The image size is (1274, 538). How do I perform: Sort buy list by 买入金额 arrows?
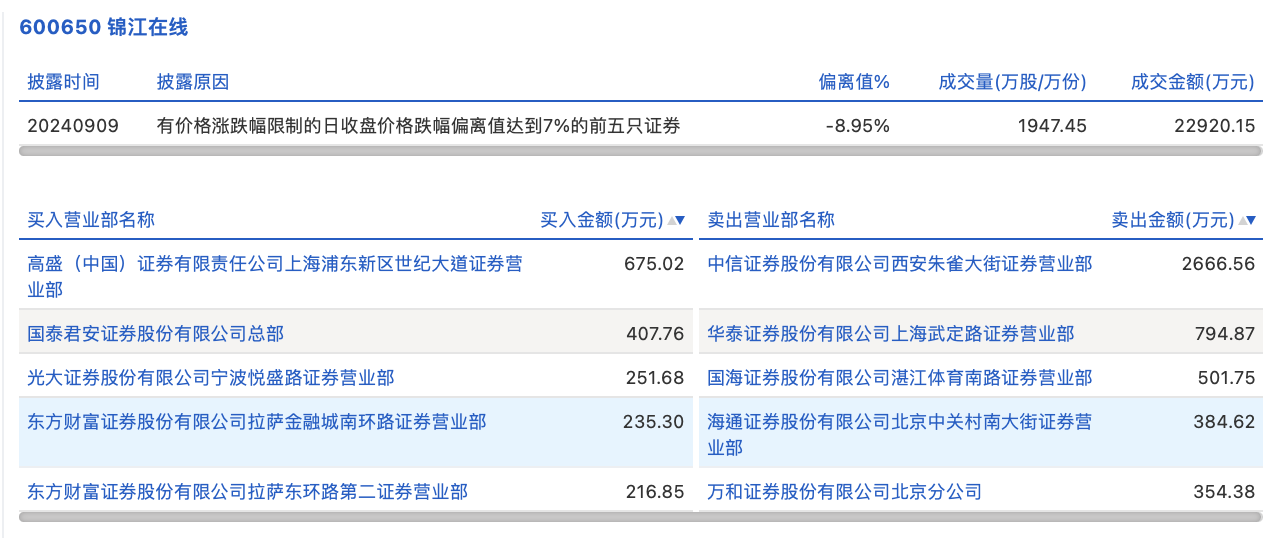click(x=676, y=221)
